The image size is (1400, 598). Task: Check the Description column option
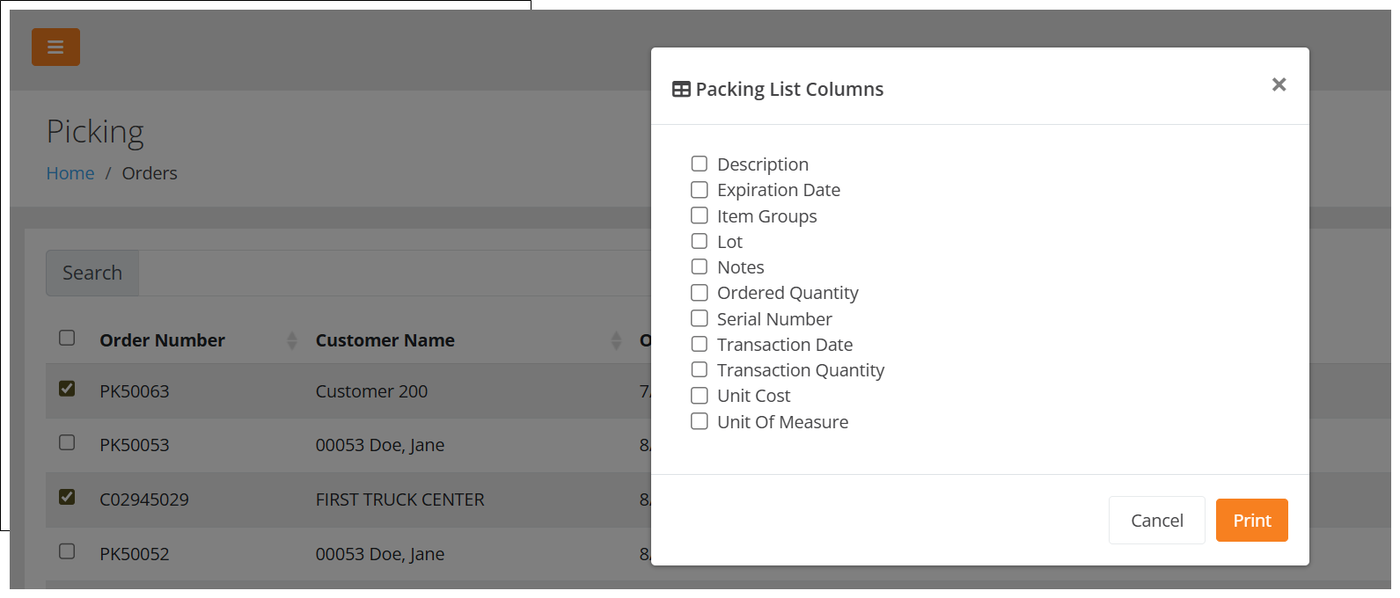coord(699,163)
